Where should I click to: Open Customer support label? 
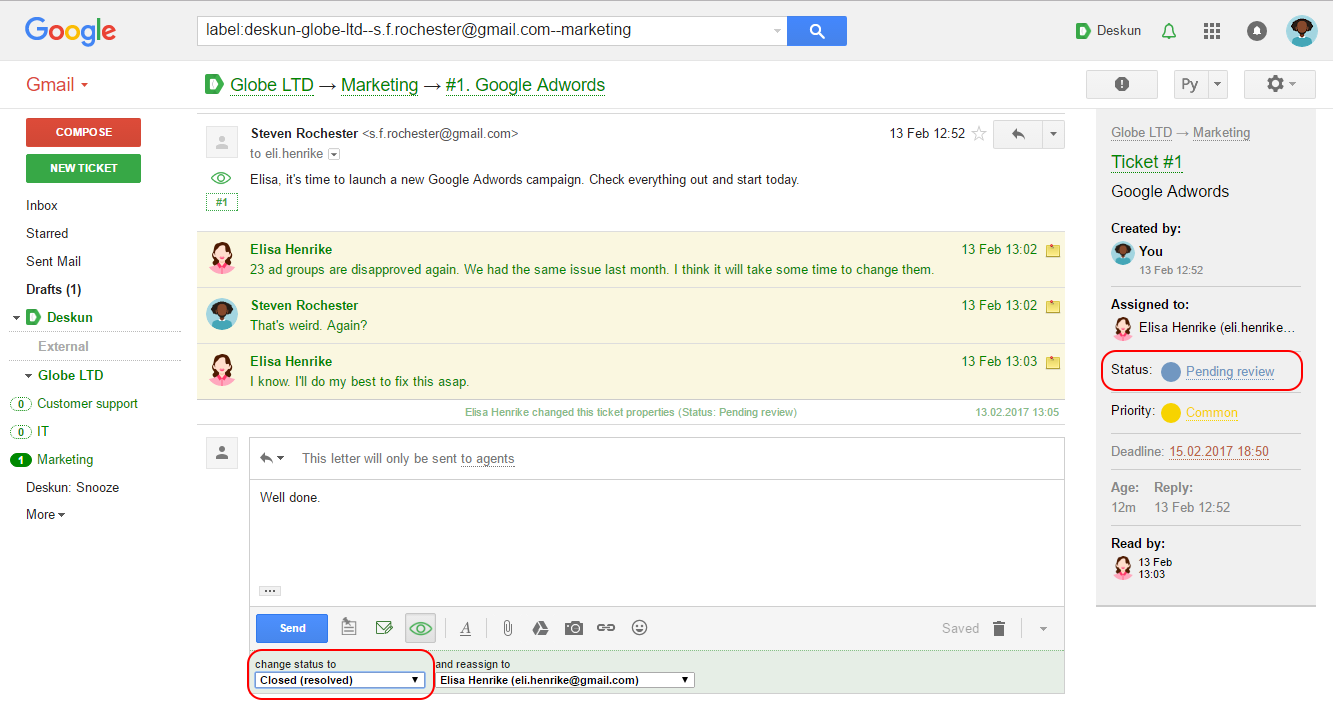(x=87, y=403)
